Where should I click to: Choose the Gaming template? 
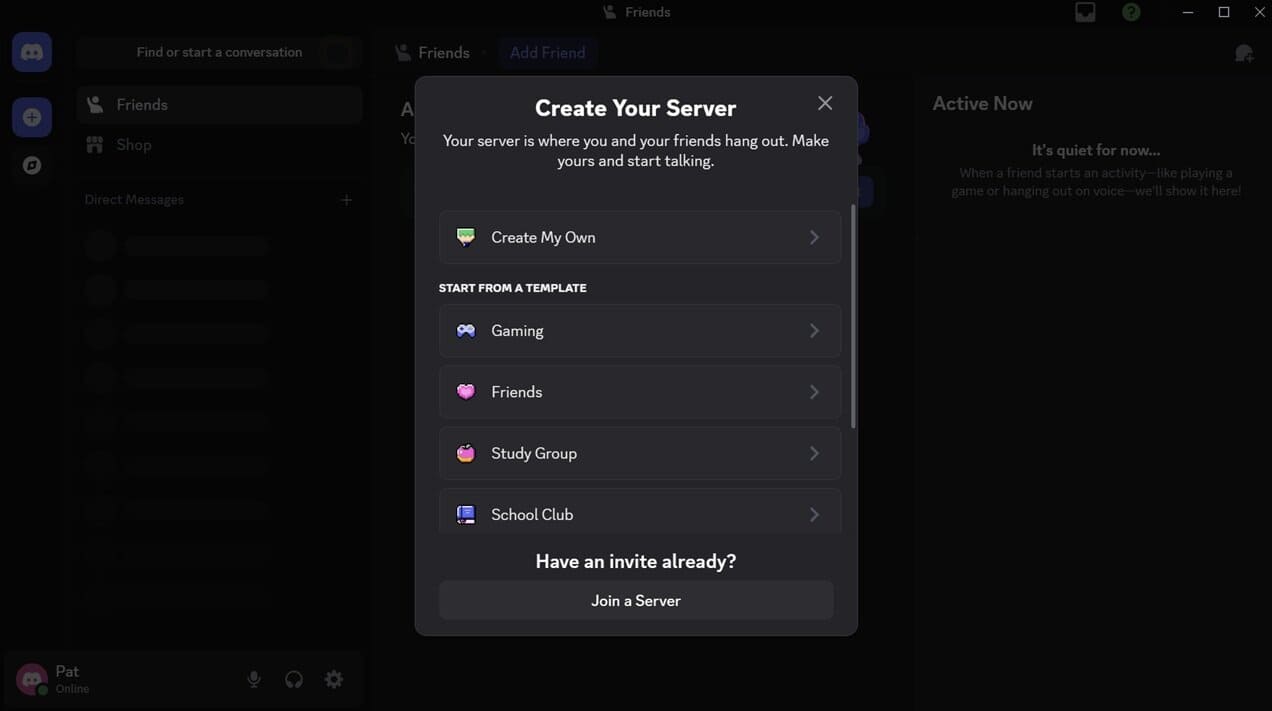pos(639,331)
